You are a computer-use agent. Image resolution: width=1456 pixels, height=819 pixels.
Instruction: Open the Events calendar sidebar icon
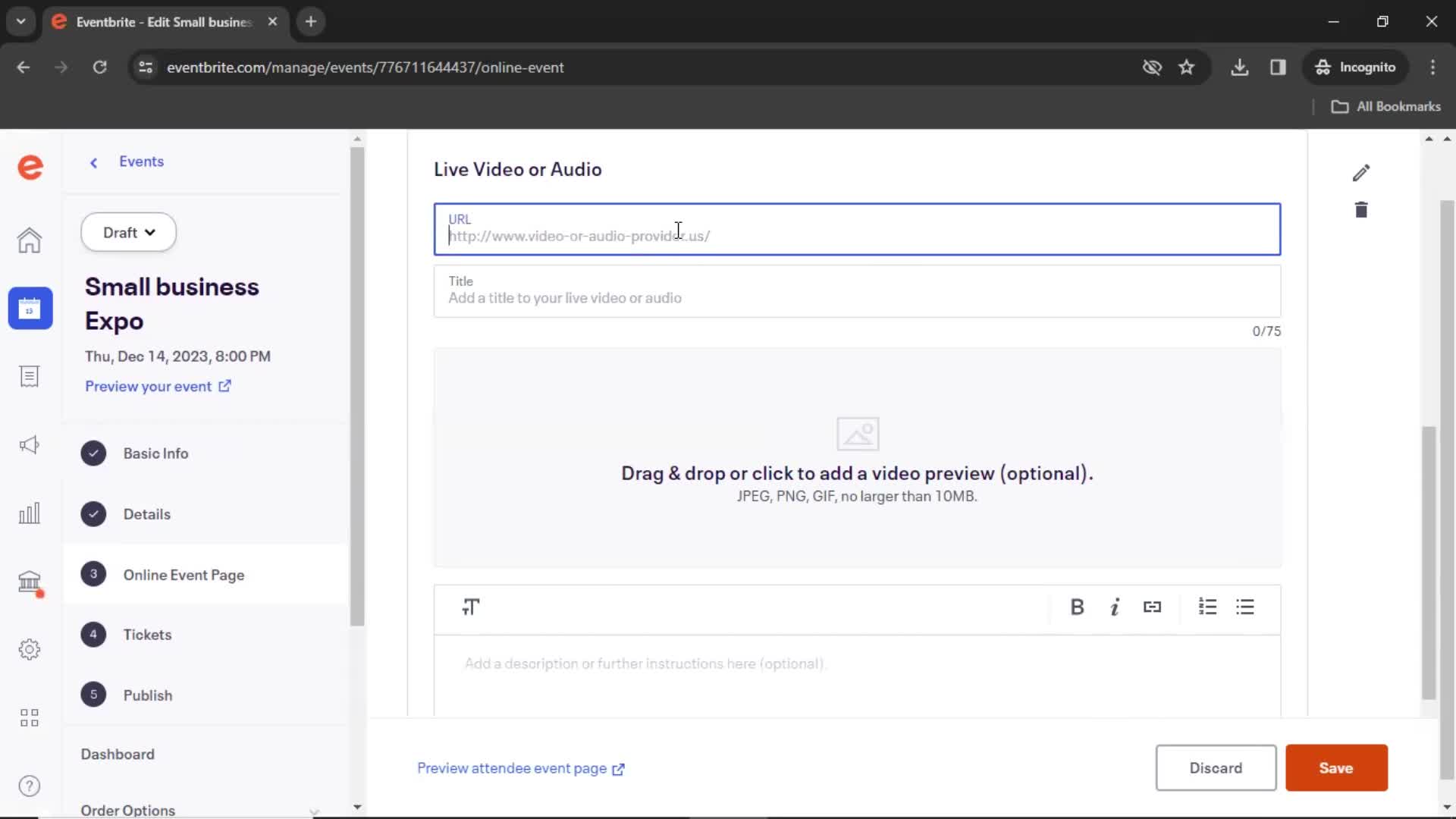[x=30, y=309]
